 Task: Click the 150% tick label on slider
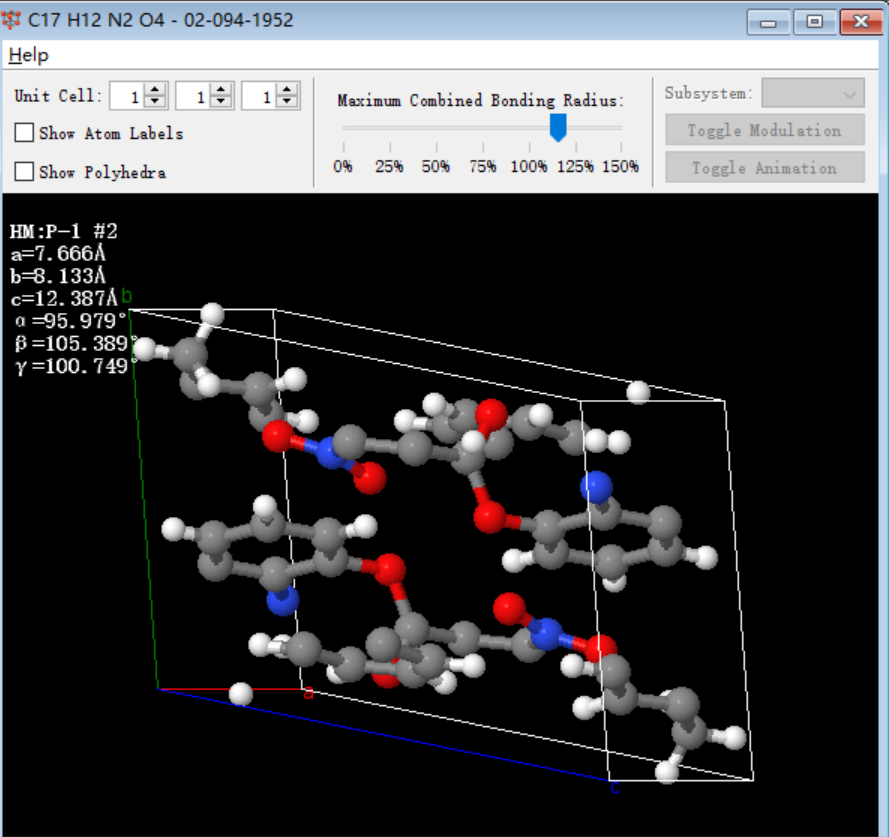tap(621, 167)
